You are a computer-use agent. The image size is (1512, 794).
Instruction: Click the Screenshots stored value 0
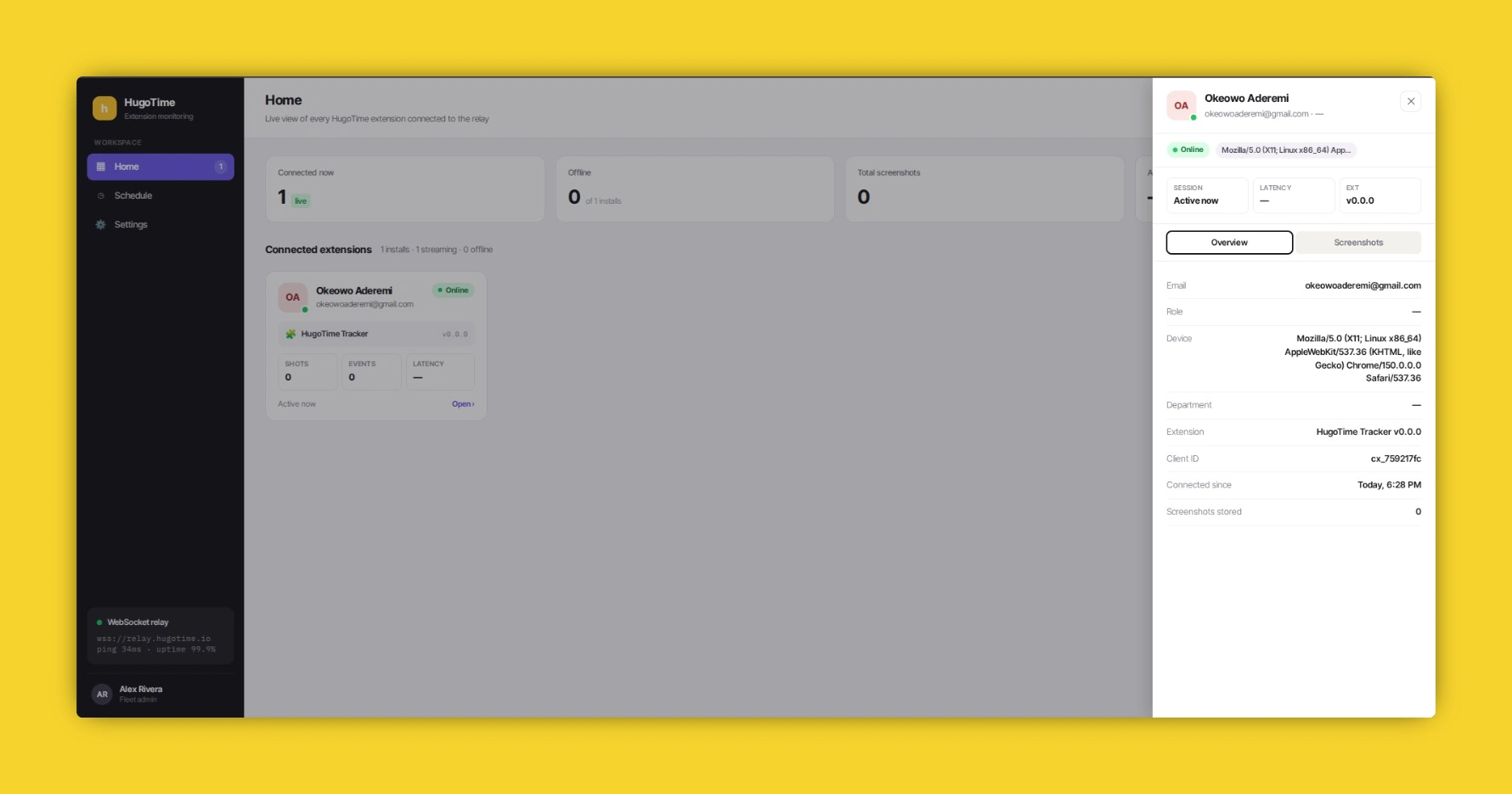(x=1418, y=511)
